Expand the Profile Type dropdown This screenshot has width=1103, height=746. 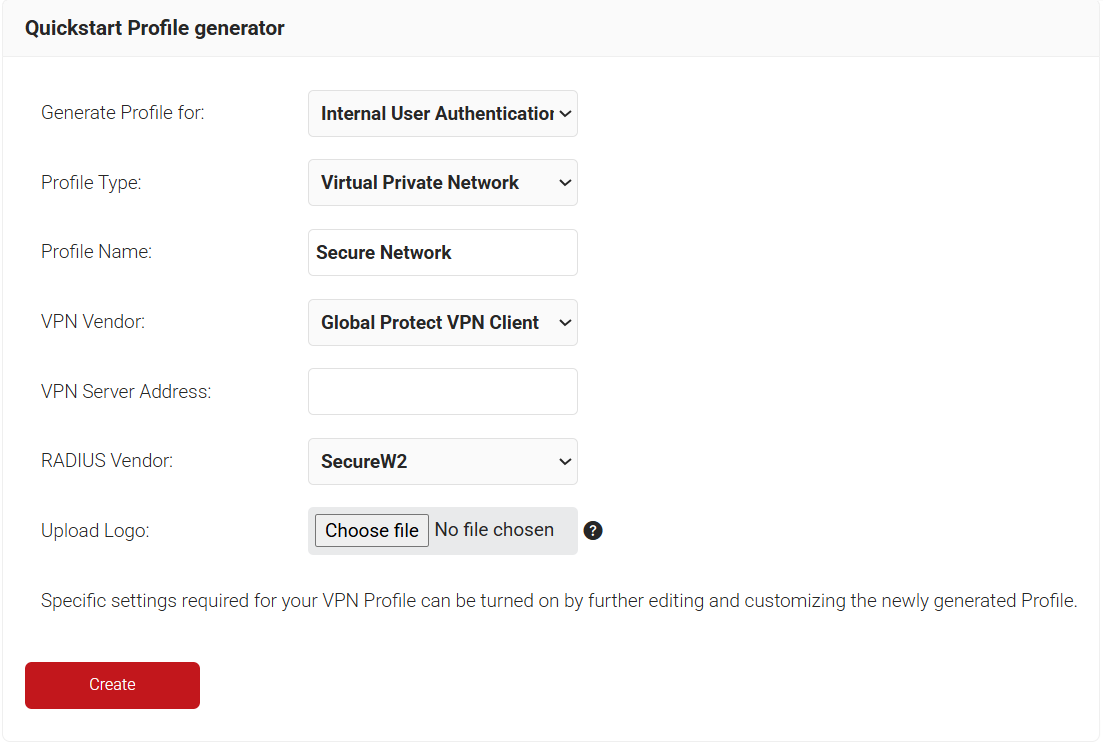[442, 183]
